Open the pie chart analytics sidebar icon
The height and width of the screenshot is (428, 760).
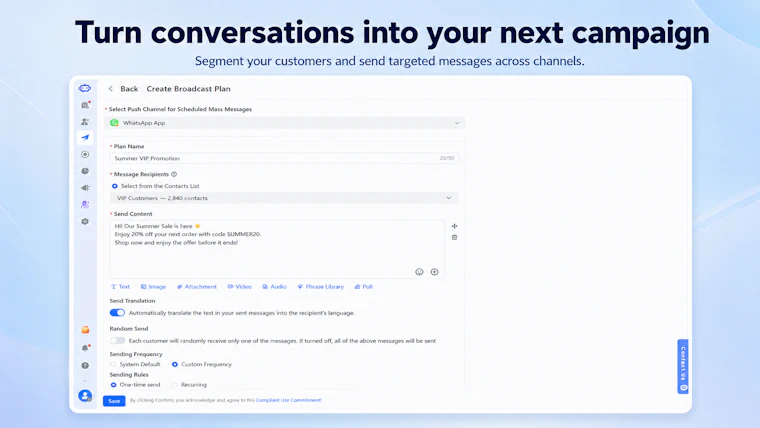[x=85, y=171]
